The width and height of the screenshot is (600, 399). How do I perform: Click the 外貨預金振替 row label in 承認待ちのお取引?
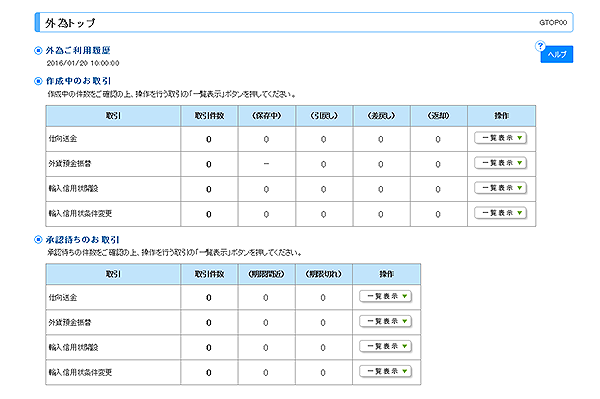(x=70, y=322)
